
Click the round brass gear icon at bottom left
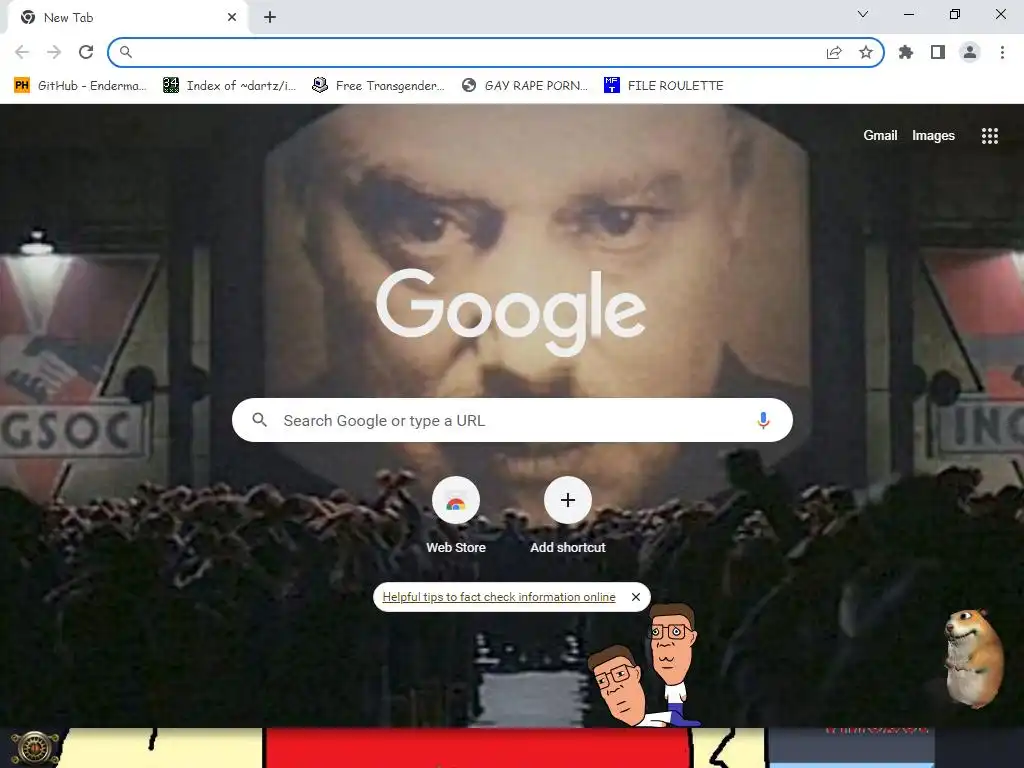[35, 749]
